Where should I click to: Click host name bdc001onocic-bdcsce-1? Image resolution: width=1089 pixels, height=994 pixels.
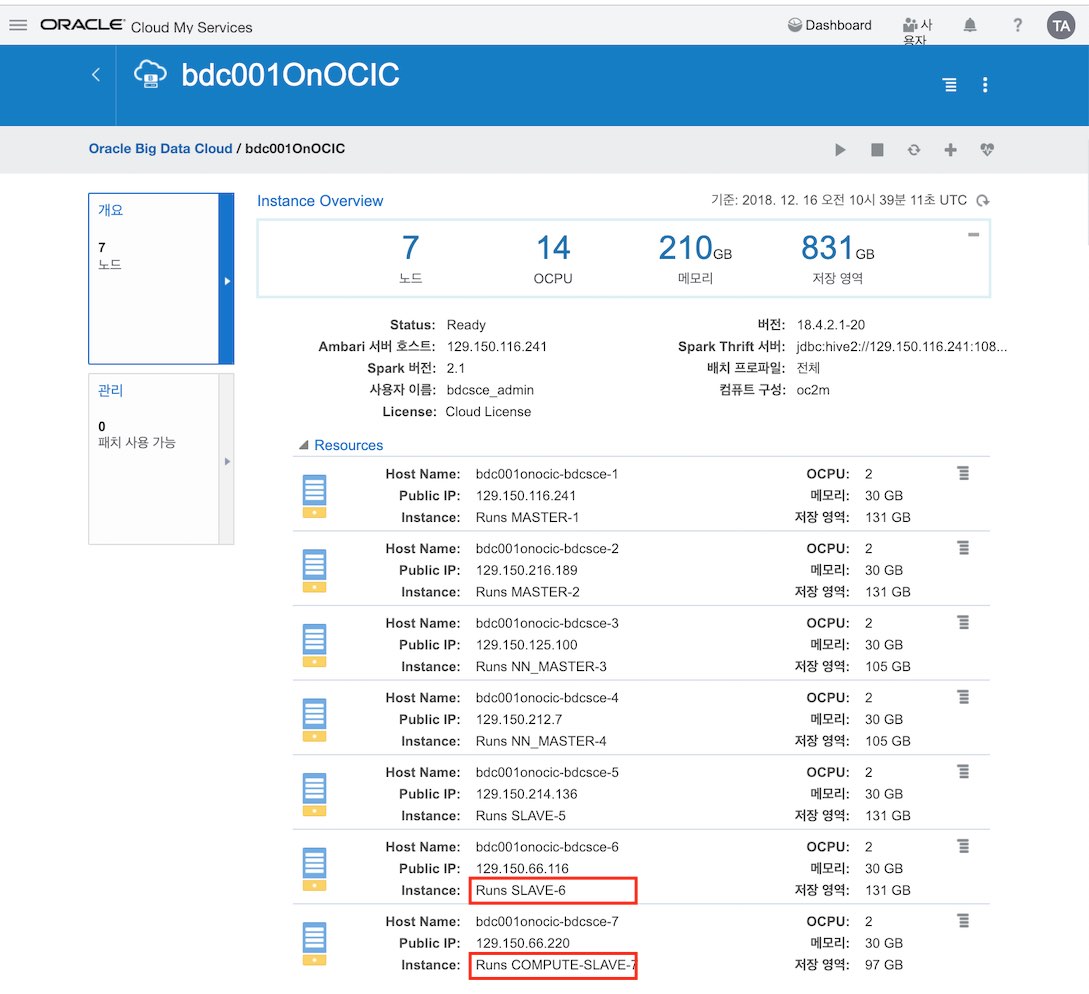tap(547, 474)
